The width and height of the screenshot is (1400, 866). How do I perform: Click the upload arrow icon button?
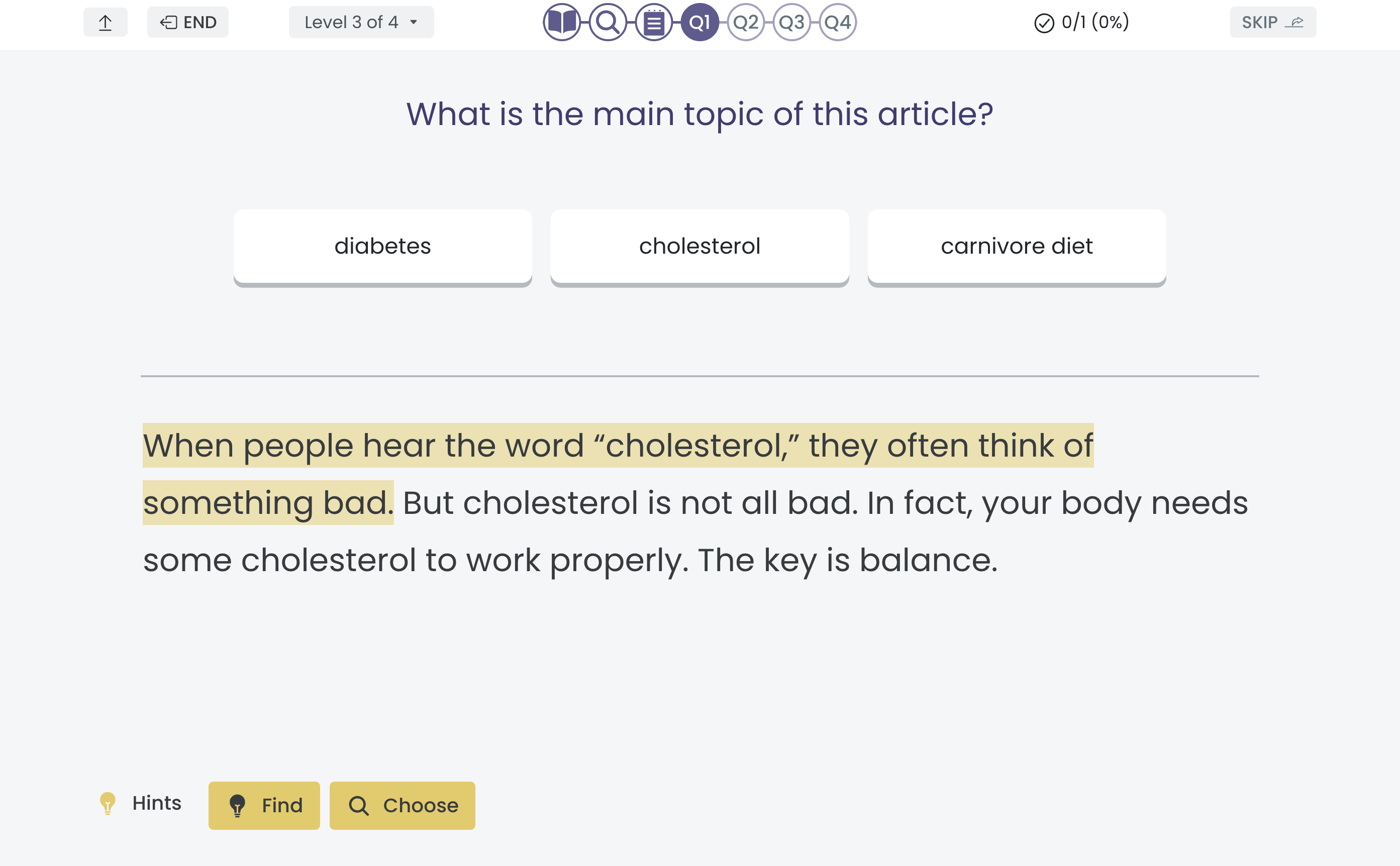click(105, 22)
